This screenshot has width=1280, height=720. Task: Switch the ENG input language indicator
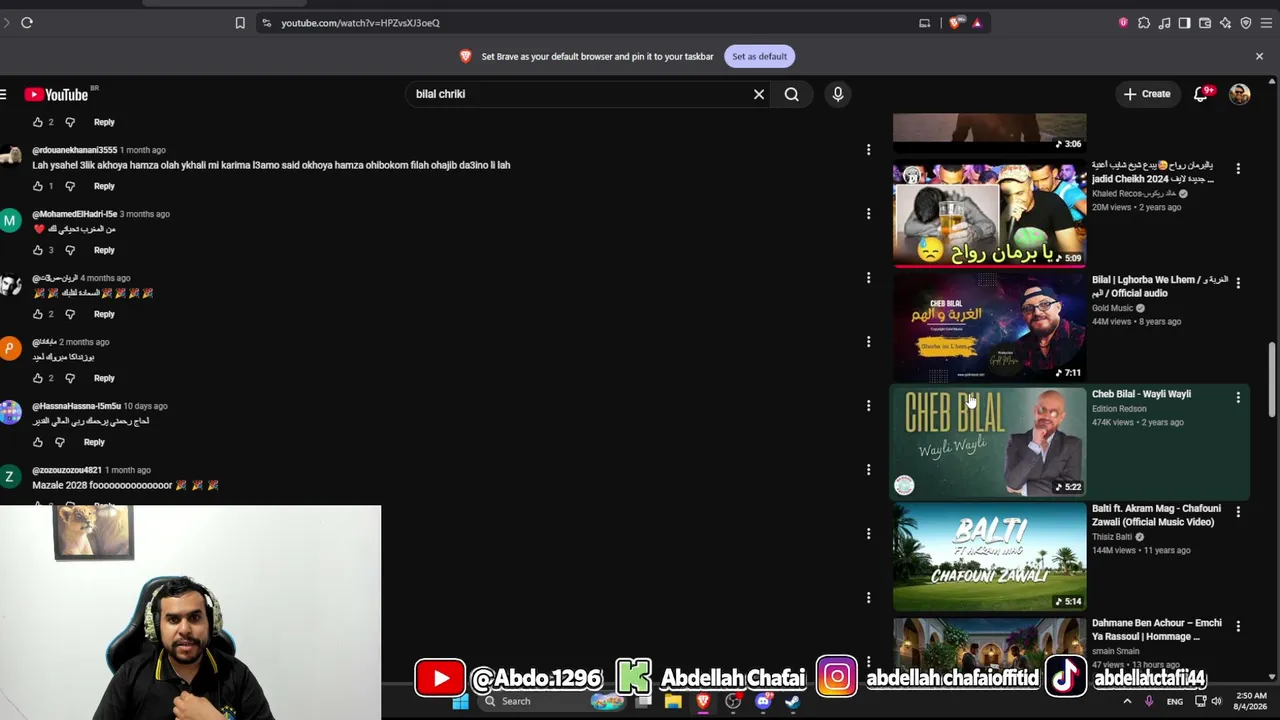[x=1175, y=702]
